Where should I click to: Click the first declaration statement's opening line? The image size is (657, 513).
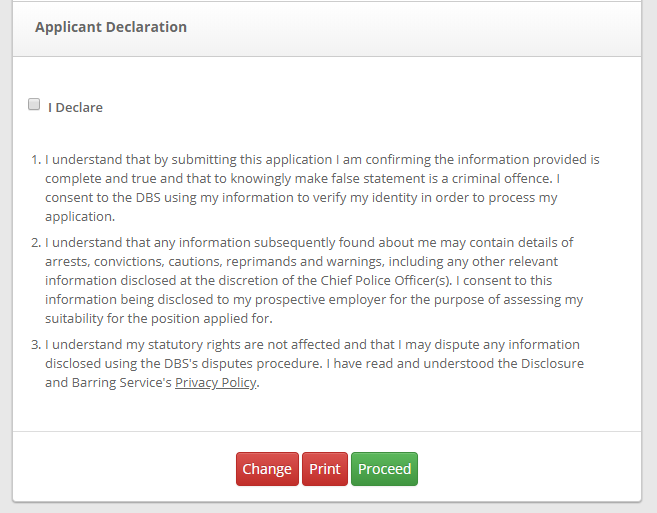point(322,159)
